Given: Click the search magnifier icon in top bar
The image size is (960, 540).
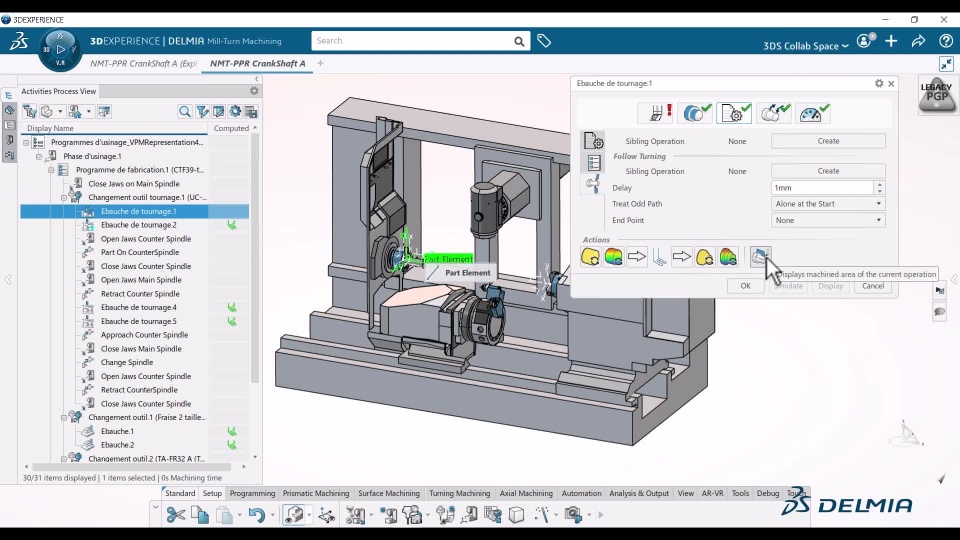Looking at the screenshot, I should pyautogui.click(x=519, y=41).
